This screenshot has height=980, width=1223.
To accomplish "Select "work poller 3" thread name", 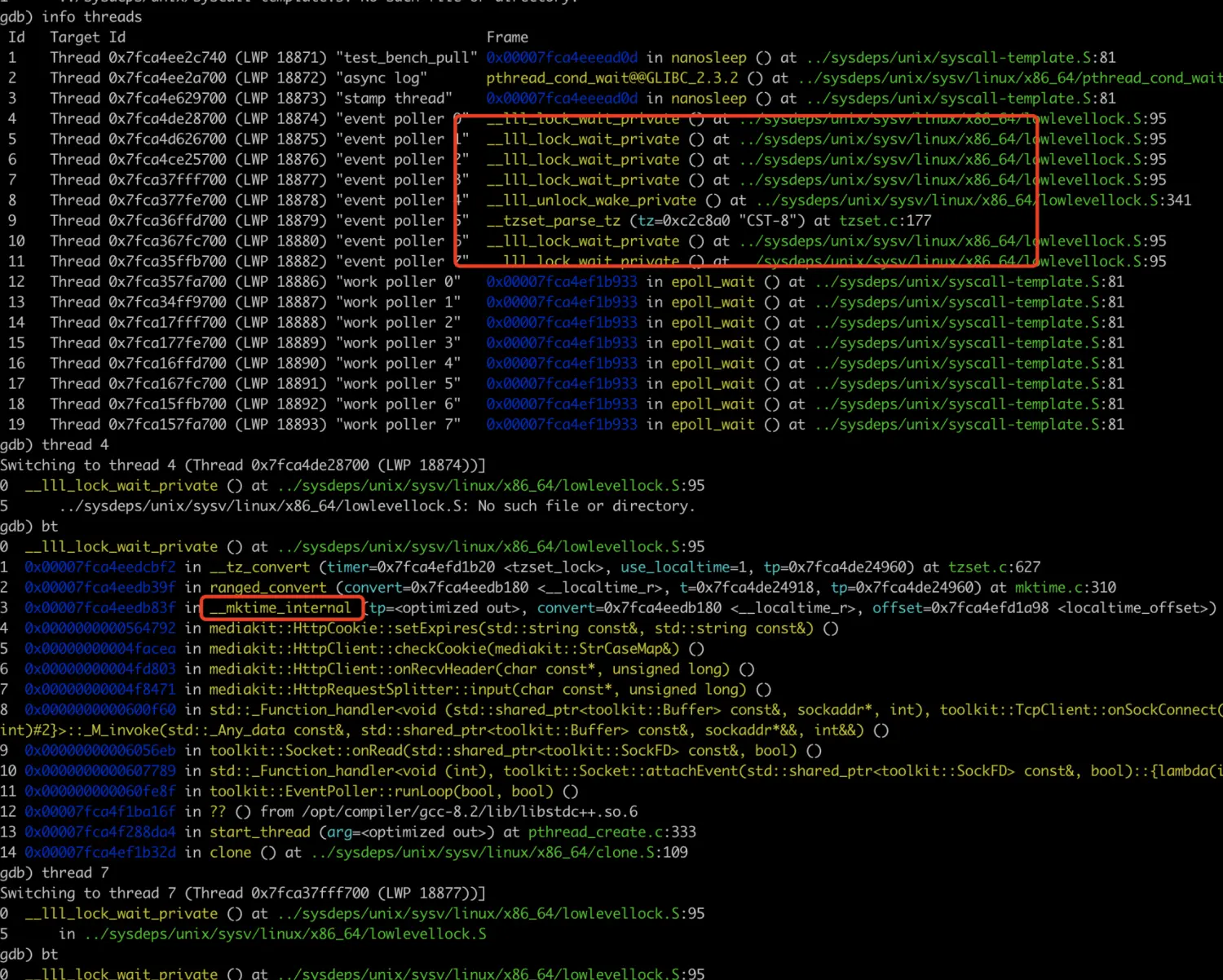I will tap(399, 342).
